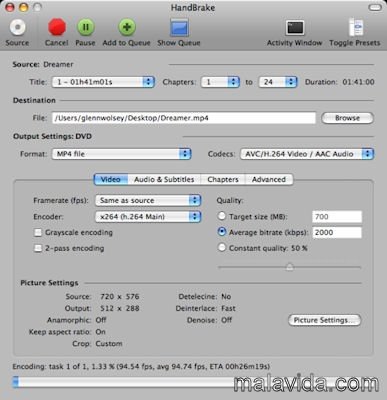387x400 pixels.
Task: Click the Crop value Custom
Action: 109,344
